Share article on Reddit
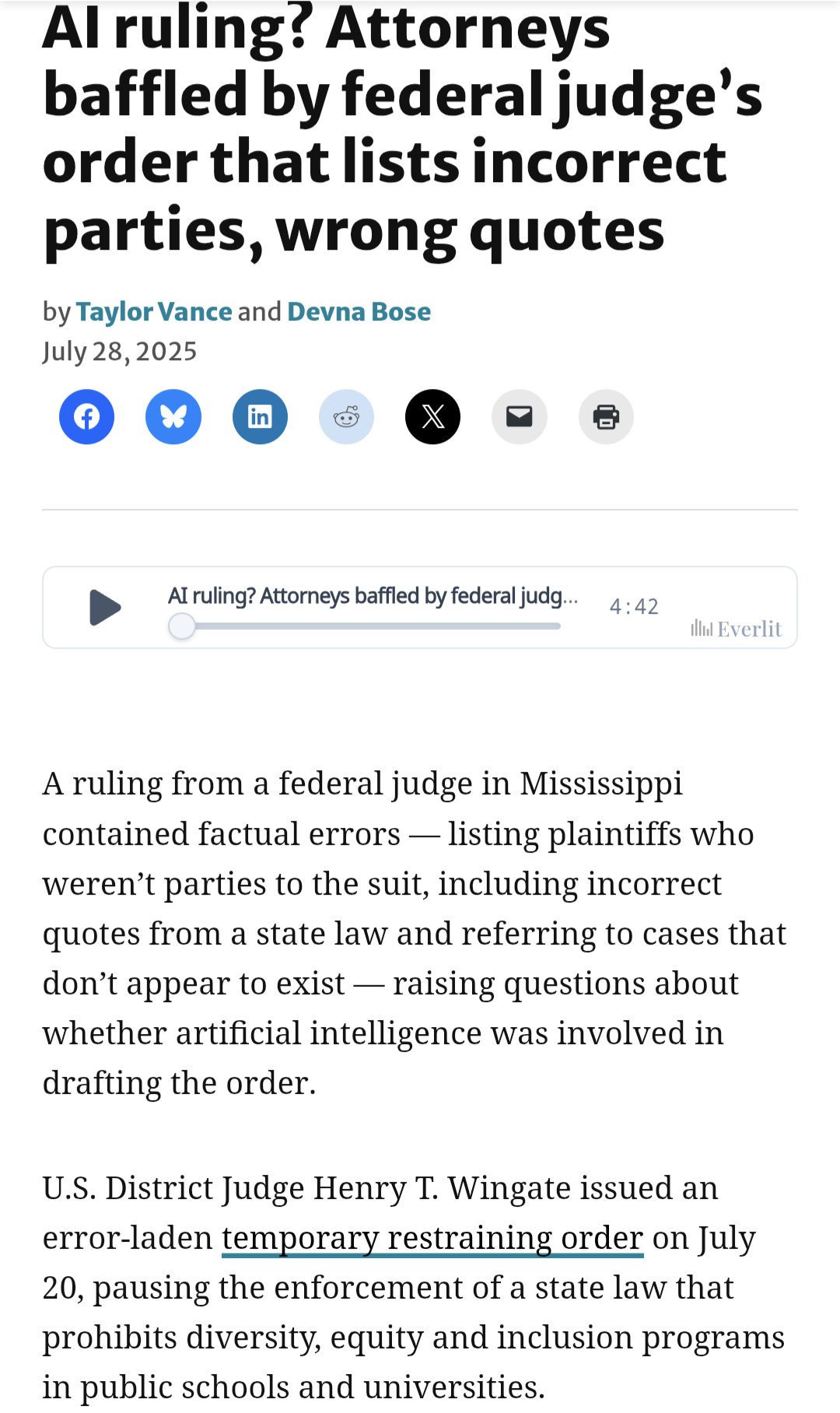 click(346, 417)
